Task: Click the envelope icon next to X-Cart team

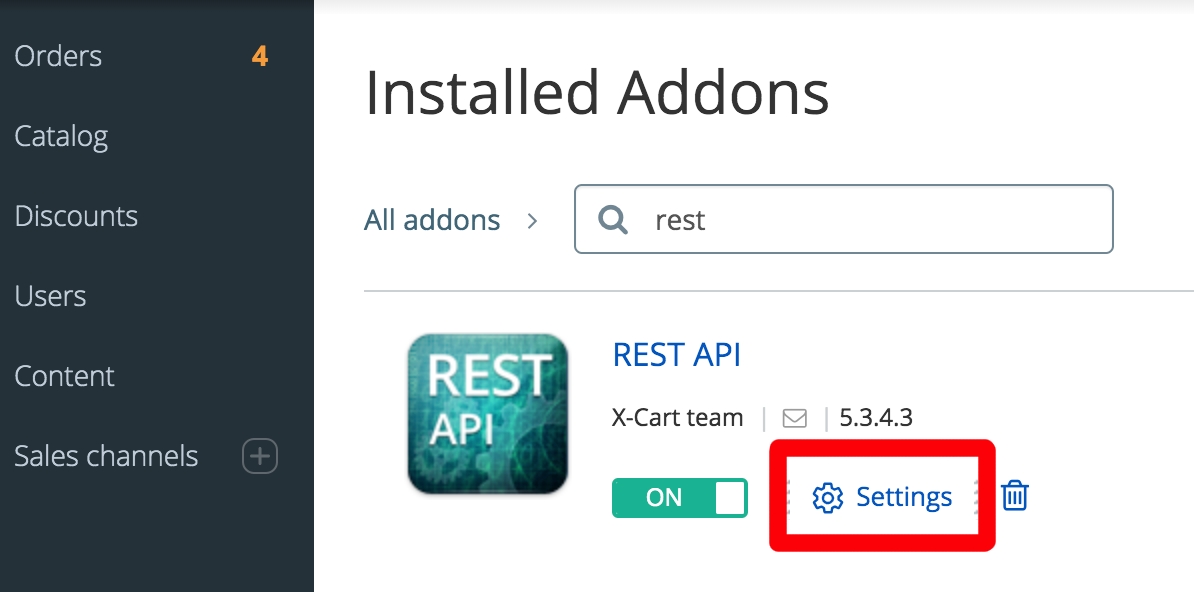Action: click(794, 418)
